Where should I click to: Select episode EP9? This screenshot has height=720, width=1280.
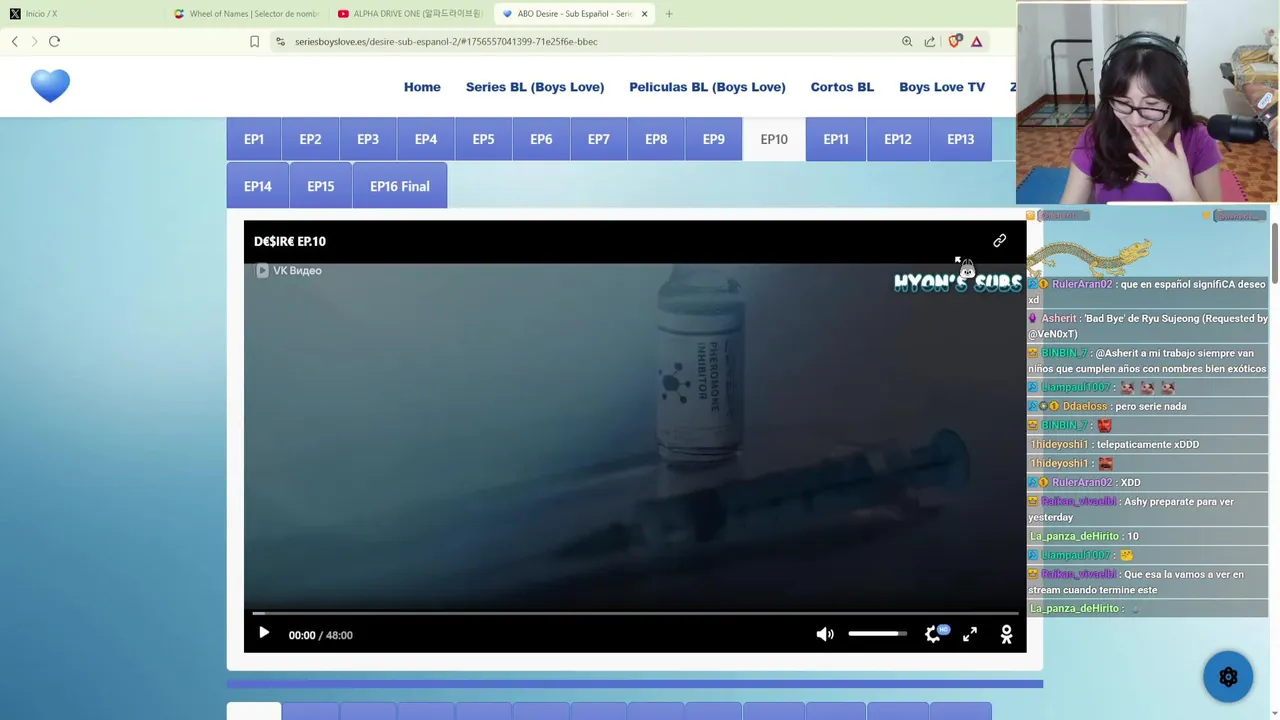point(714,139)
